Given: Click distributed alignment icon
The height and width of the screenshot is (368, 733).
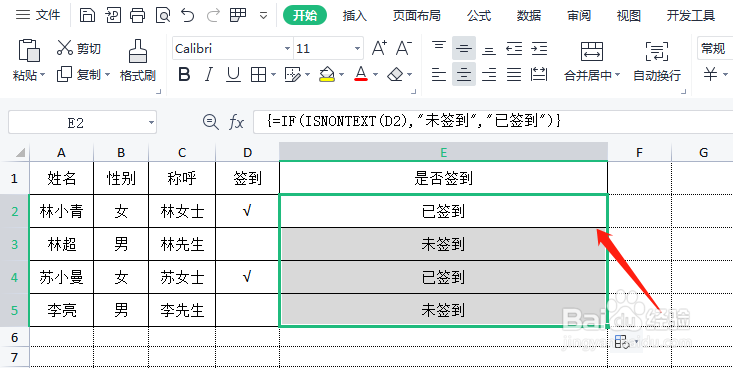Looking at the screenshot, I should pos(539,74).
